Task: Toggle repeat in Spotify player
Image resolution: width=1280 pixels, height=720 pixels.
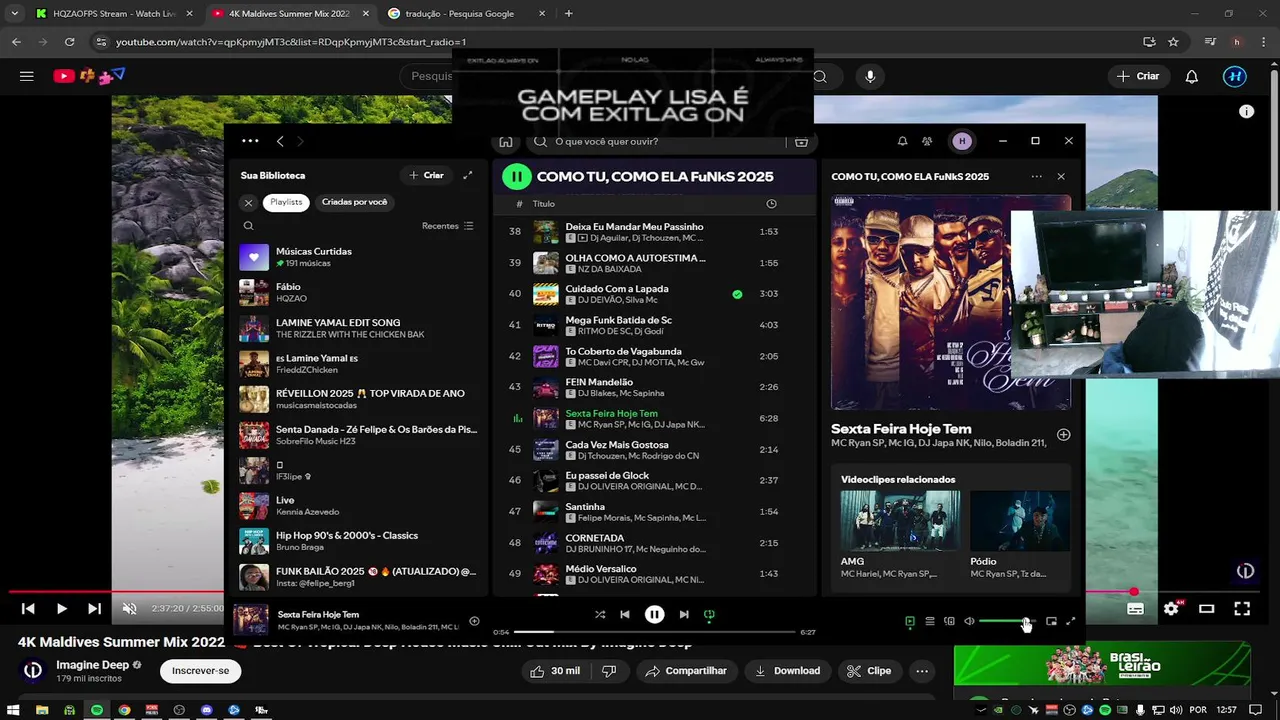Action: click(709, 615)
